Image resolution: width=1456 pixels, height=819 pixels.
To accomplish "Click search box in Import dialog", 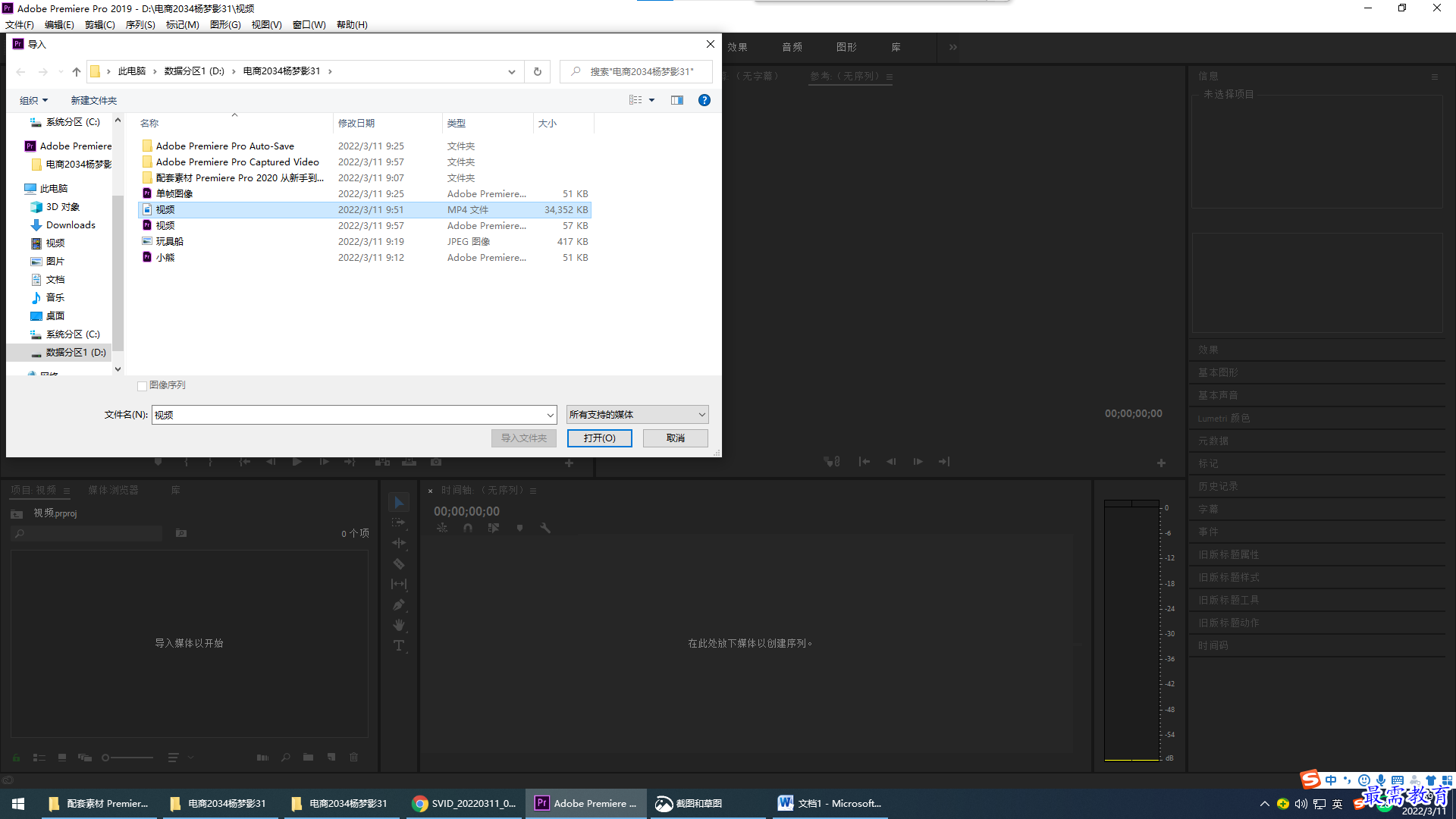I will point(636,71).
